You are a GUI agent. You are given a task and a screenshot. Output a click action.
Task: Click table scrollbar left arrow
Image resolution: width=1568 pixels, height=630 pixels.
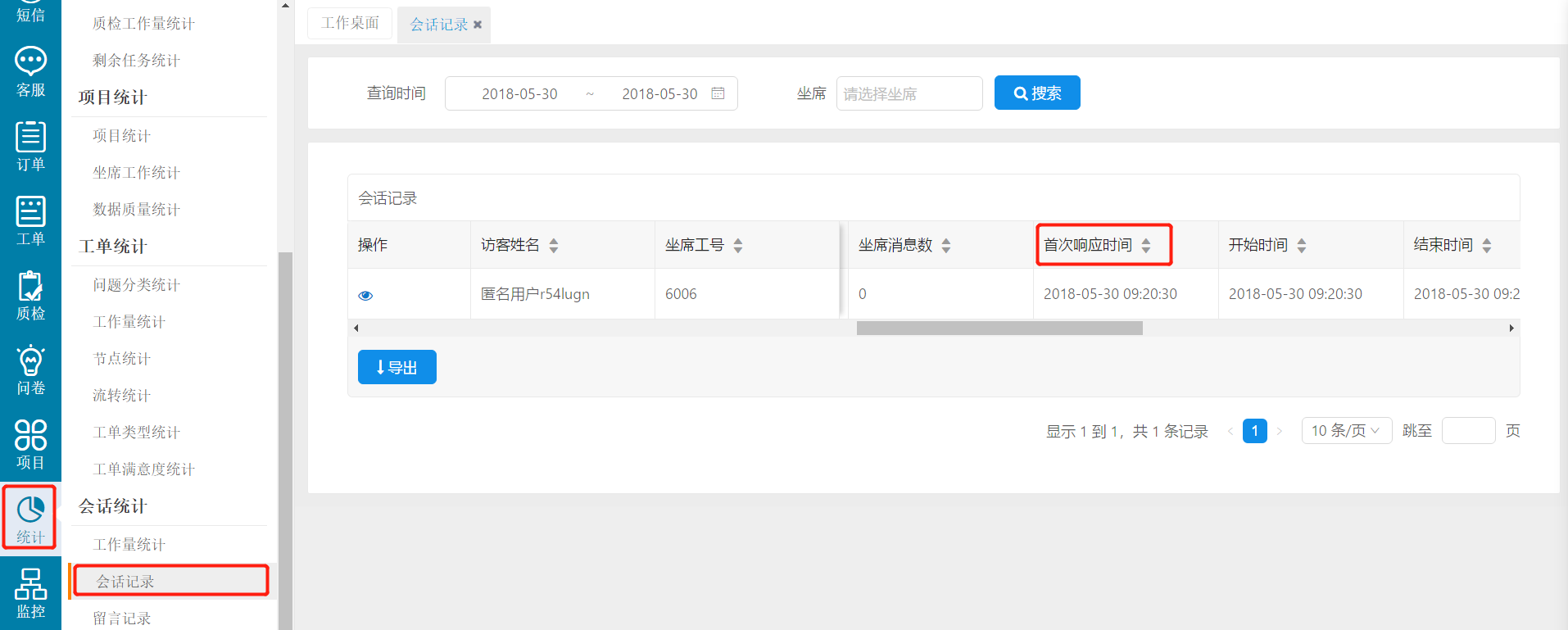point(356,328)
